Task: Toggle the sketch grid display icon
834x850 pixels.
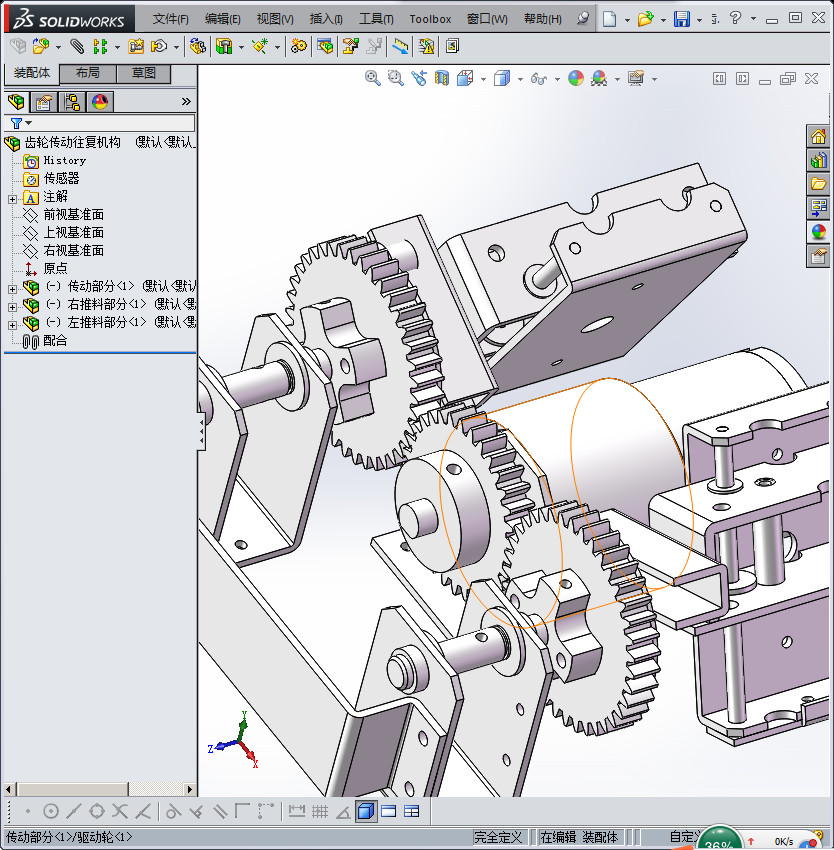Action: point(320,811)
